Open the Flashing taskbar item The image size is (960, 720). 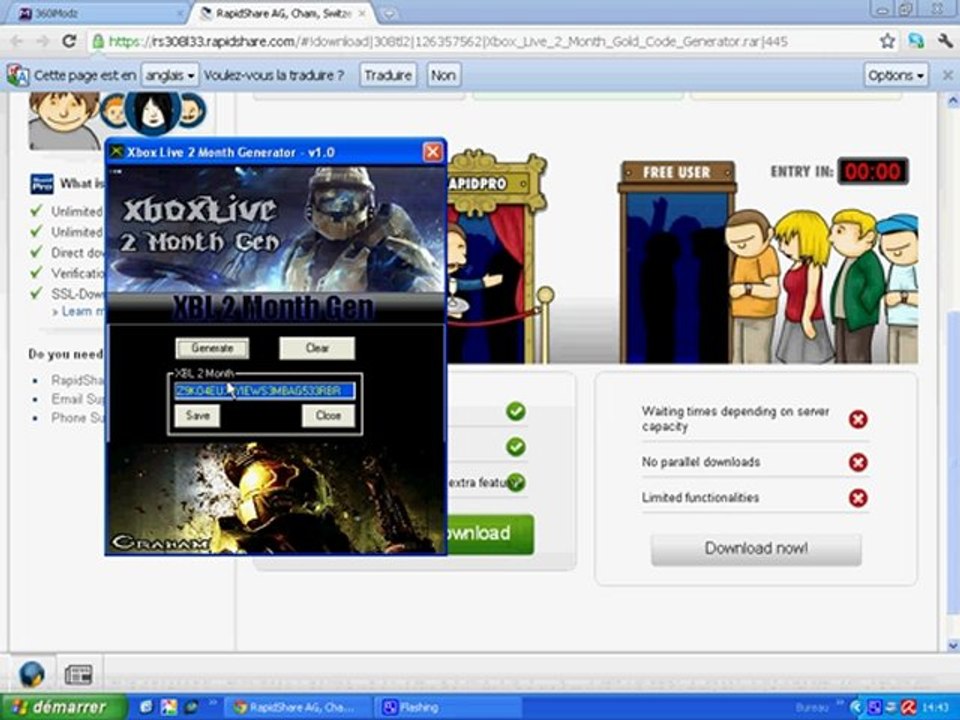[450, 707]
